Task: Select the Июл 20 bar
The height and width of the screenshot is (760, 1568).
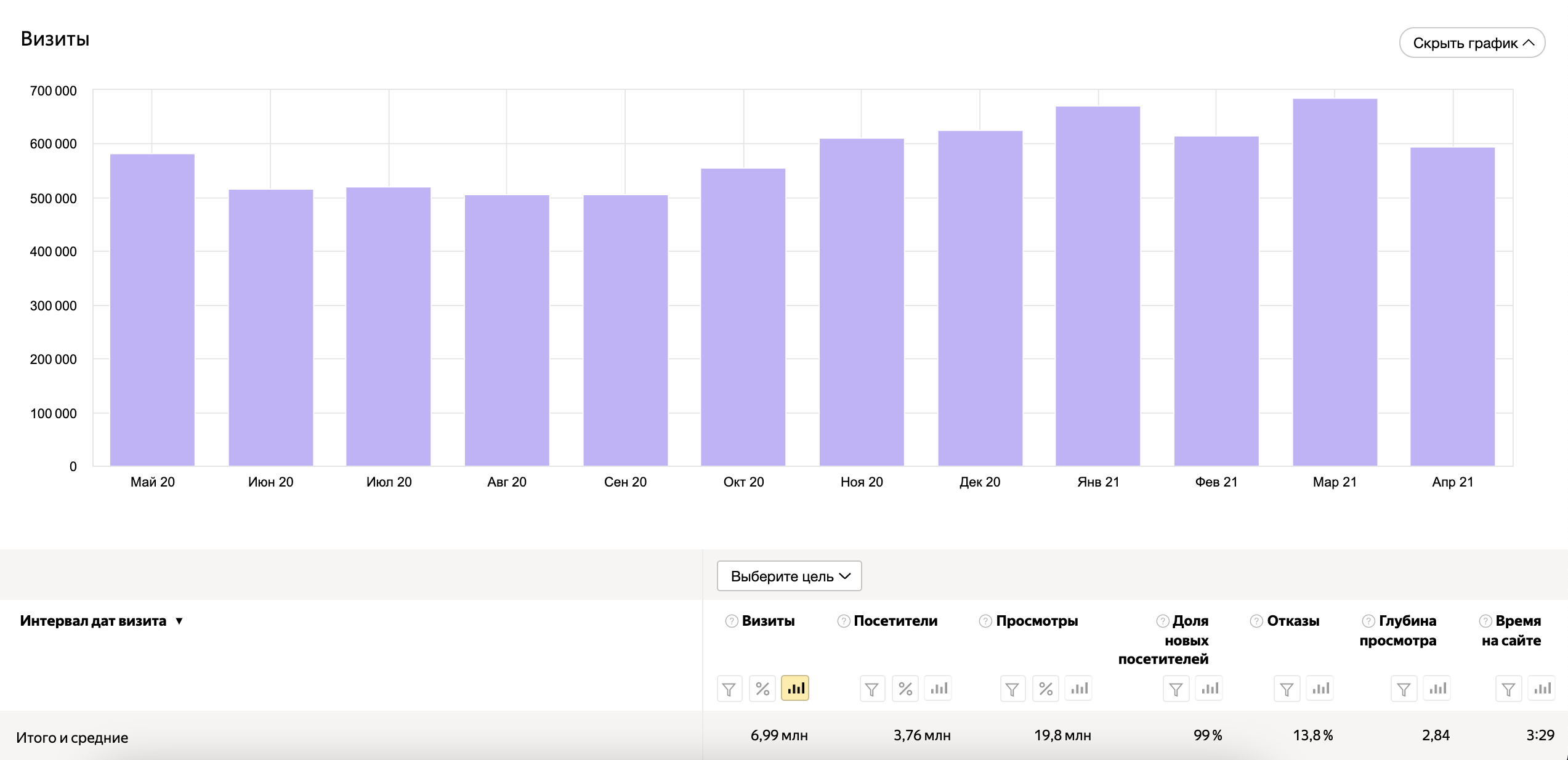Action: tap(389, 326)
